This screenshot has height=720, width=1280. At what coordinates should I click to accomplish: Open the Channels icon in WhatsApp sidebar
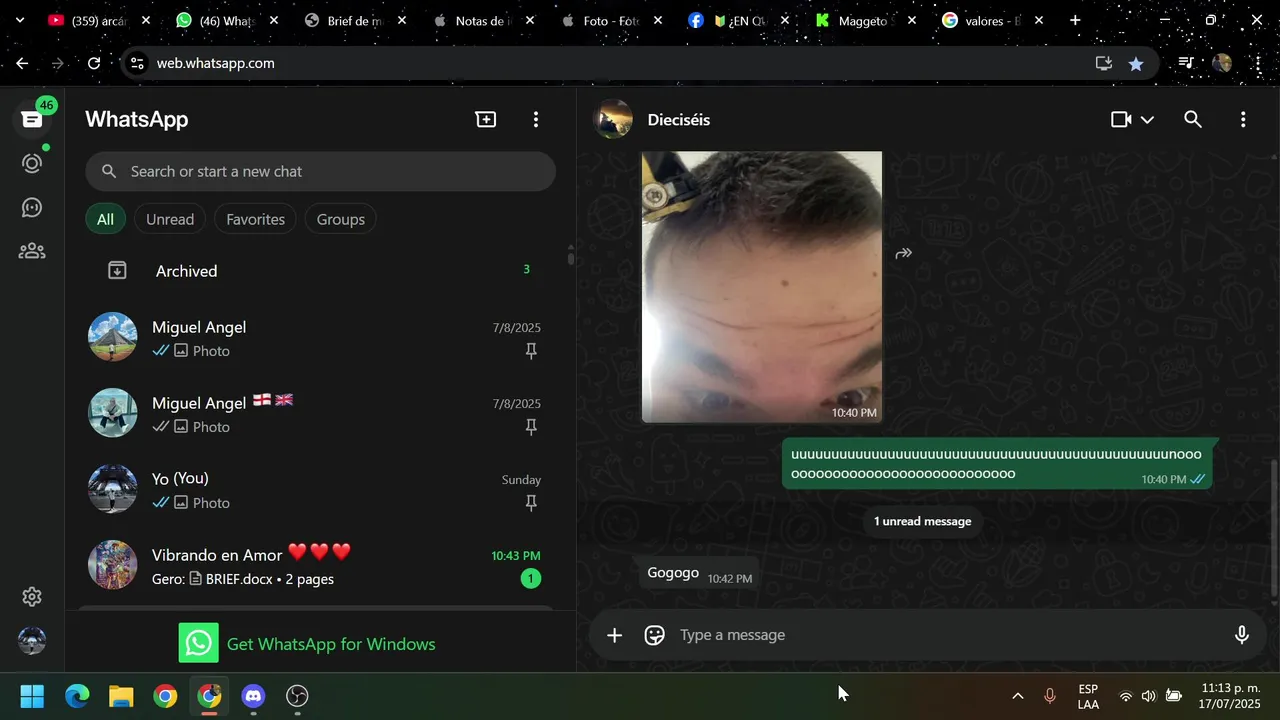32,207
